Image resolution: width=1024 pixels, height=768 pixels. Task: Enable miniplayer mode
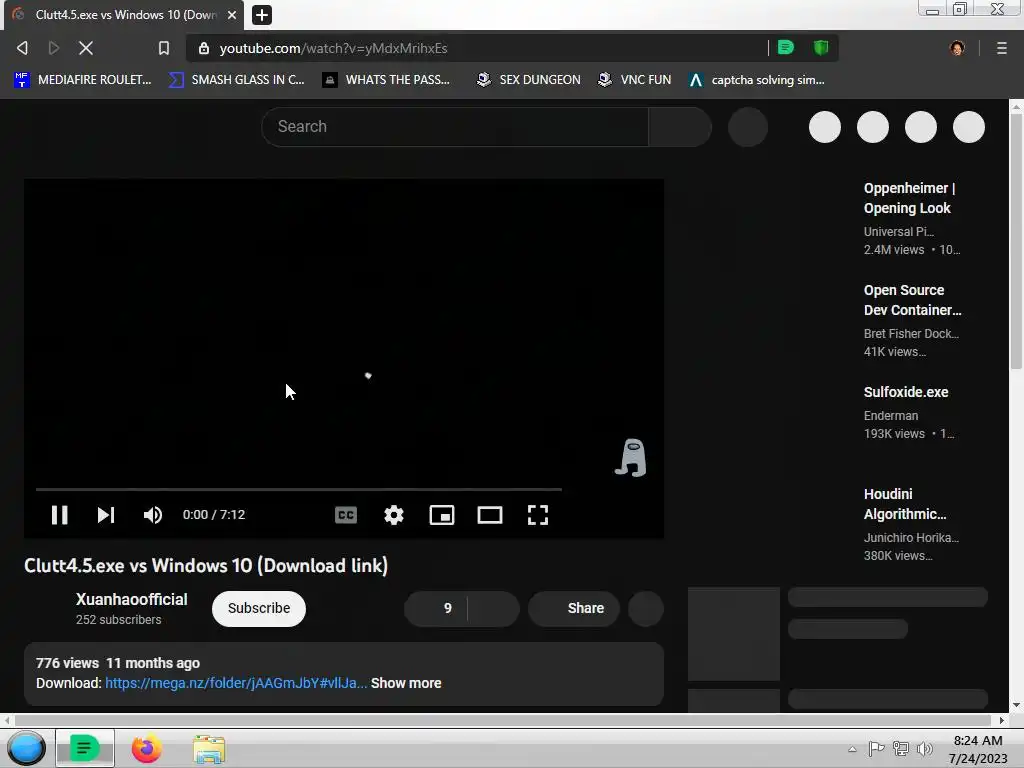tap(442, 515)
